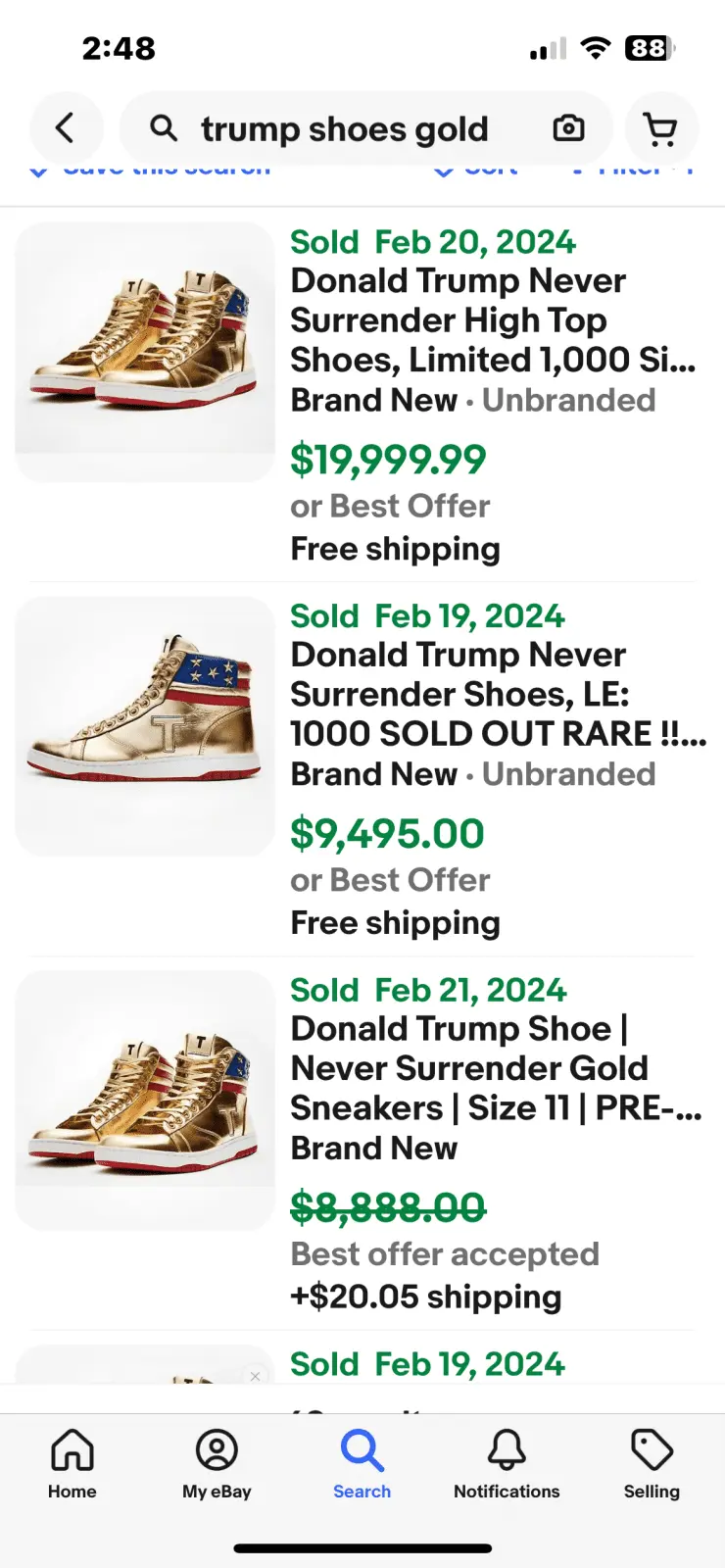Dismiss the small X on the bottom listing

(x=256, y=1376)
